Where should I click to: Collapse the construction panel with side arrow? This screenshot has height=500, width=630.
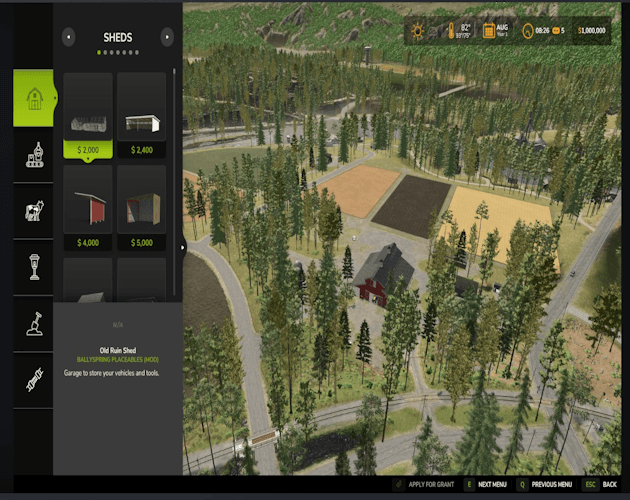tap(183, 248)
